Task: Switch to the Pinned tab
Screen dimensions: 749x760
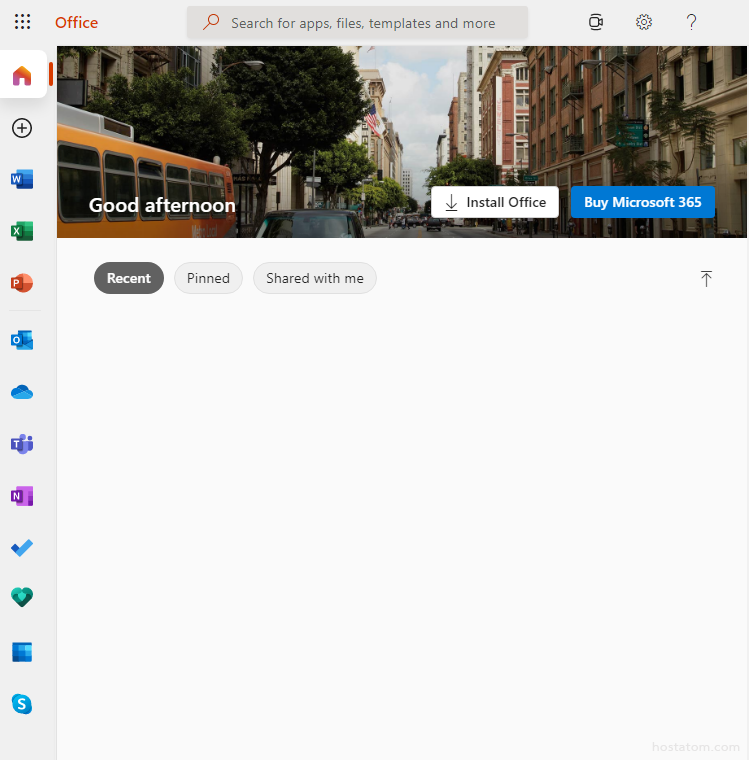Action: 208,278
